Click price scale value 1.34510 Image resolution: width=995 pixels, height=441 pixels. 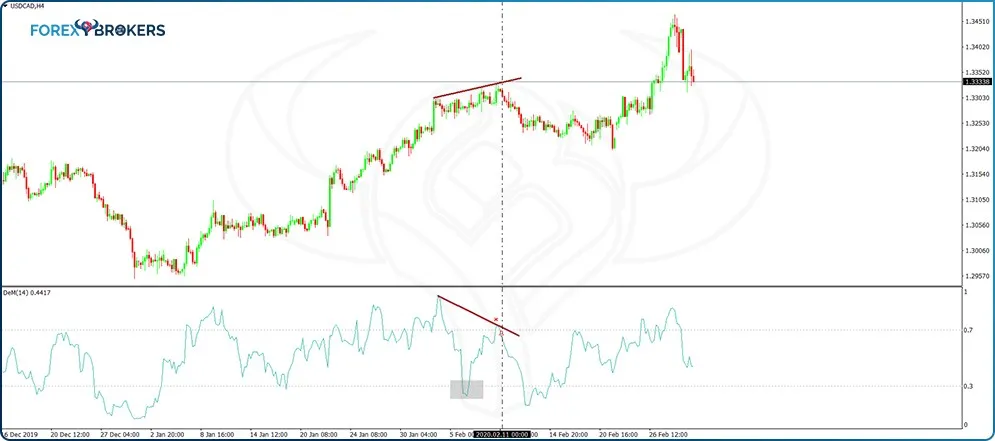[x=977, y=21]
